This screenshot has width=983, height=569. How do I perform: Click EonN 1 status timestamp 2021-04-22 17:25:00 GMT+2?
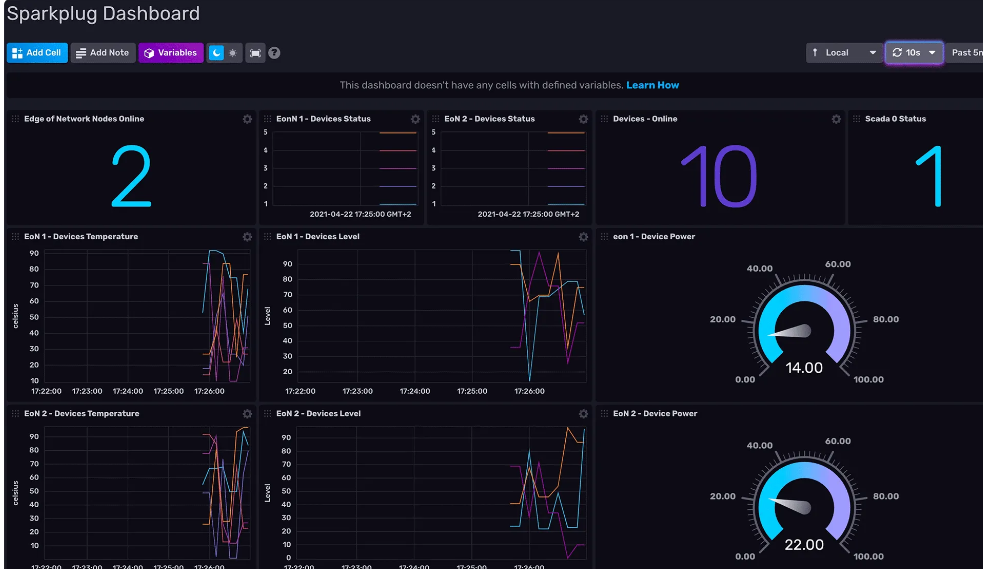click(x=360, y=214)
